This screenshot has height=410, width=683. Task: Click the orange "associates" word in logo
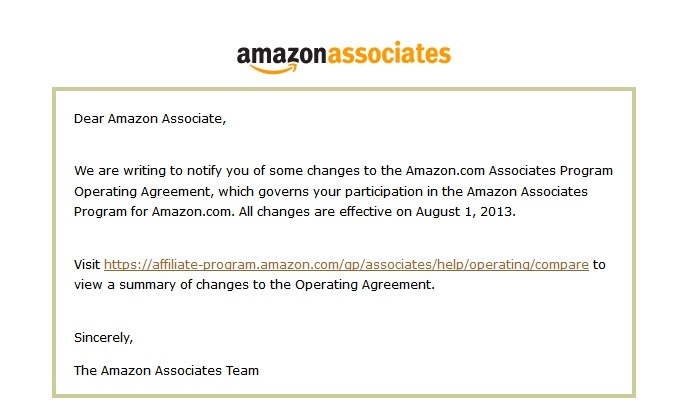(389, 54)
